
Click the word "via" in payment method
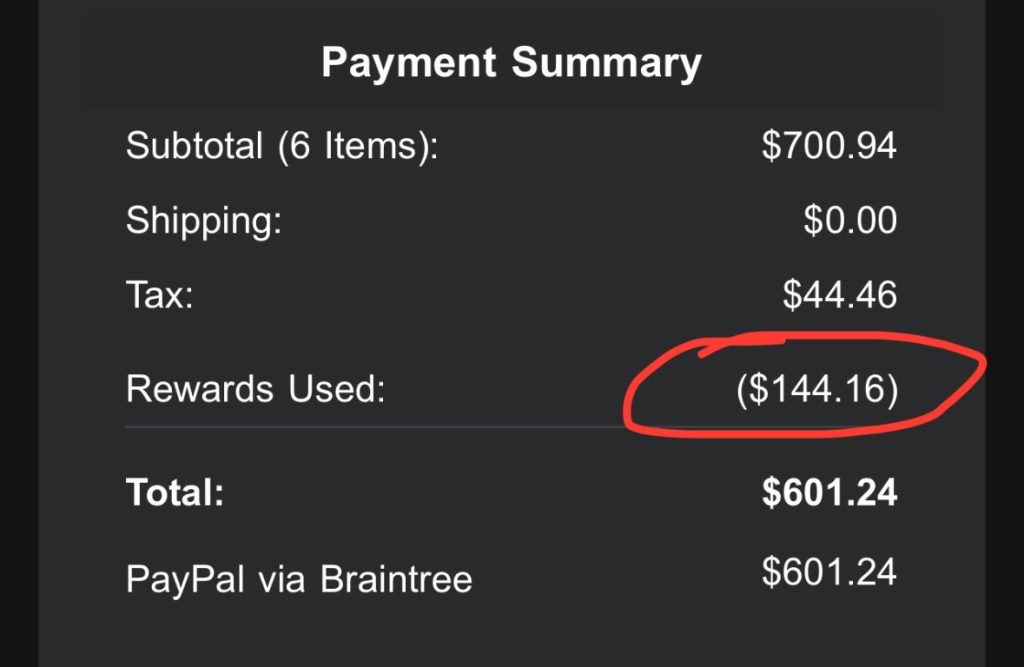click(x=279, y=579)
